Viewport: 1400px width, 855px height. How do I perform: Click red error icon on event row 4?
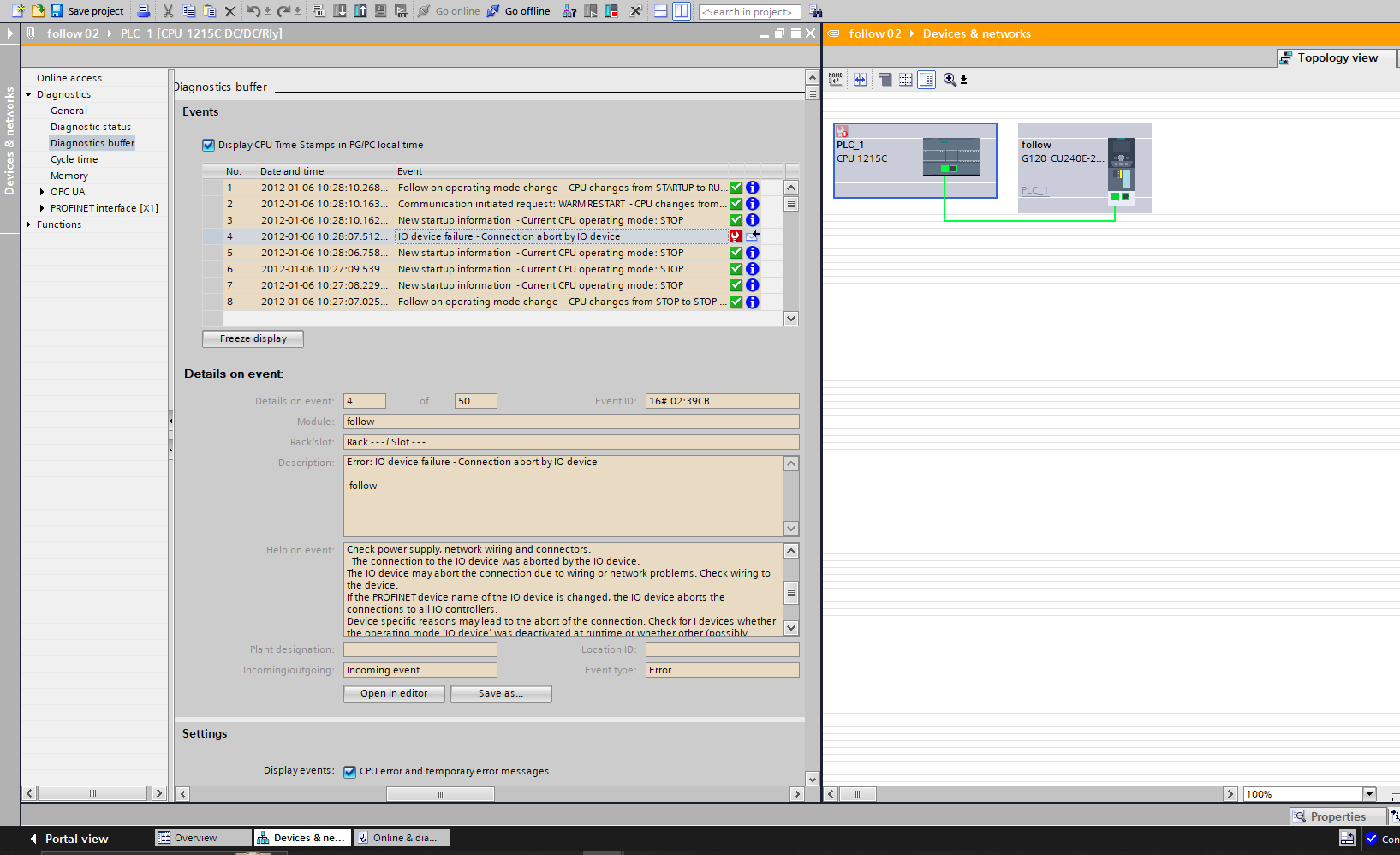(736, 236)
